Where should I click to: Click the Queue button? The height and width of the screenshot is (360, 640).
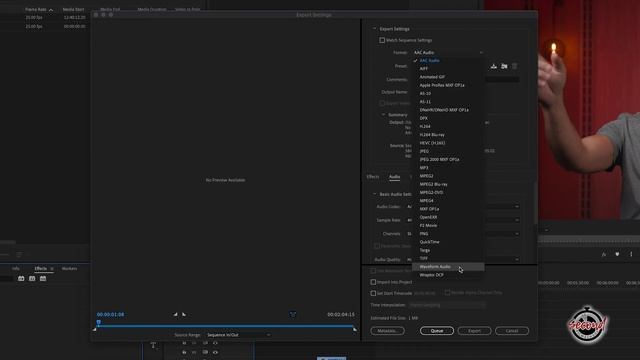pyautogui.click(x=437, y=331)
